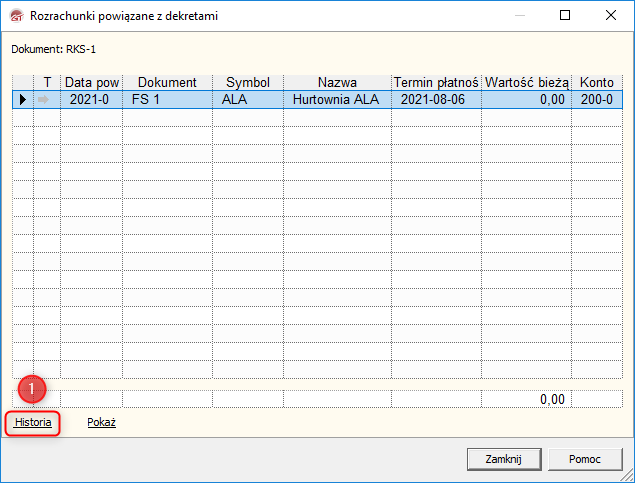Click the Pokaż link
Image resolution: width=635 pixels, height=483 pixels.
102,422
